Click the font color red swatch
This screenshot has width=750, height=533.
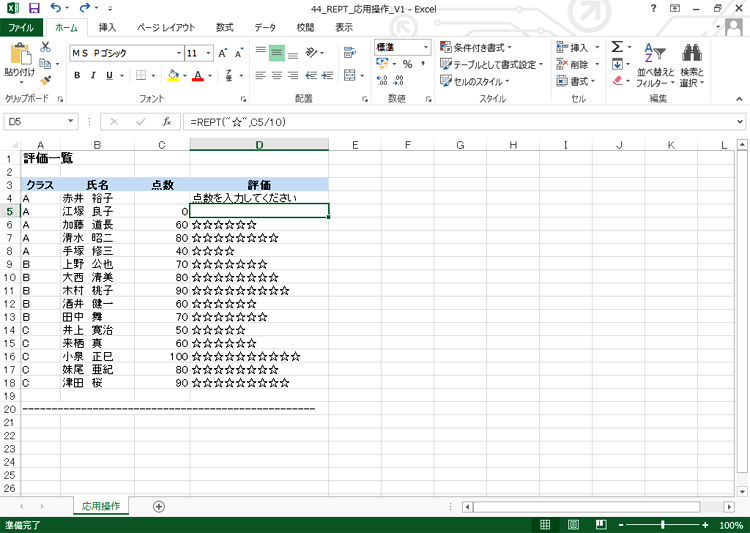198,75
